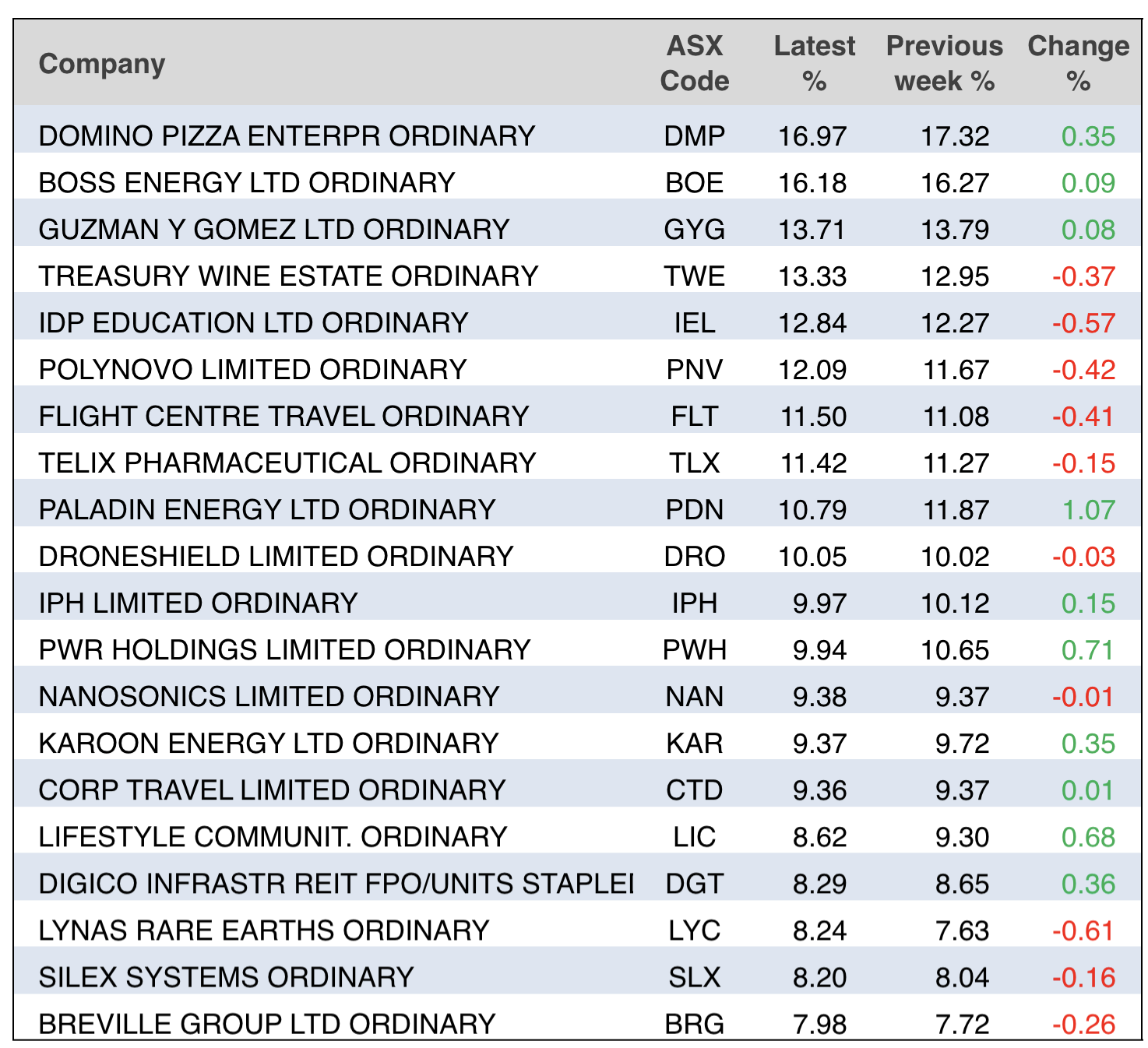Select the Change % column header
This screenshot has width=1148, height=1048.
(x=1078, y=64)
